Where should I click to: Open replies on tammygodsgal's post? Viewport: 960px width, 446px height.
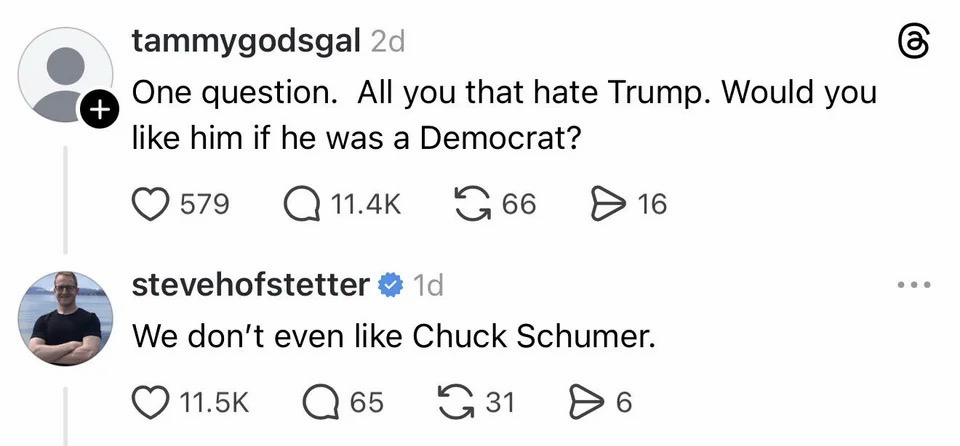[x=302, y=205]
